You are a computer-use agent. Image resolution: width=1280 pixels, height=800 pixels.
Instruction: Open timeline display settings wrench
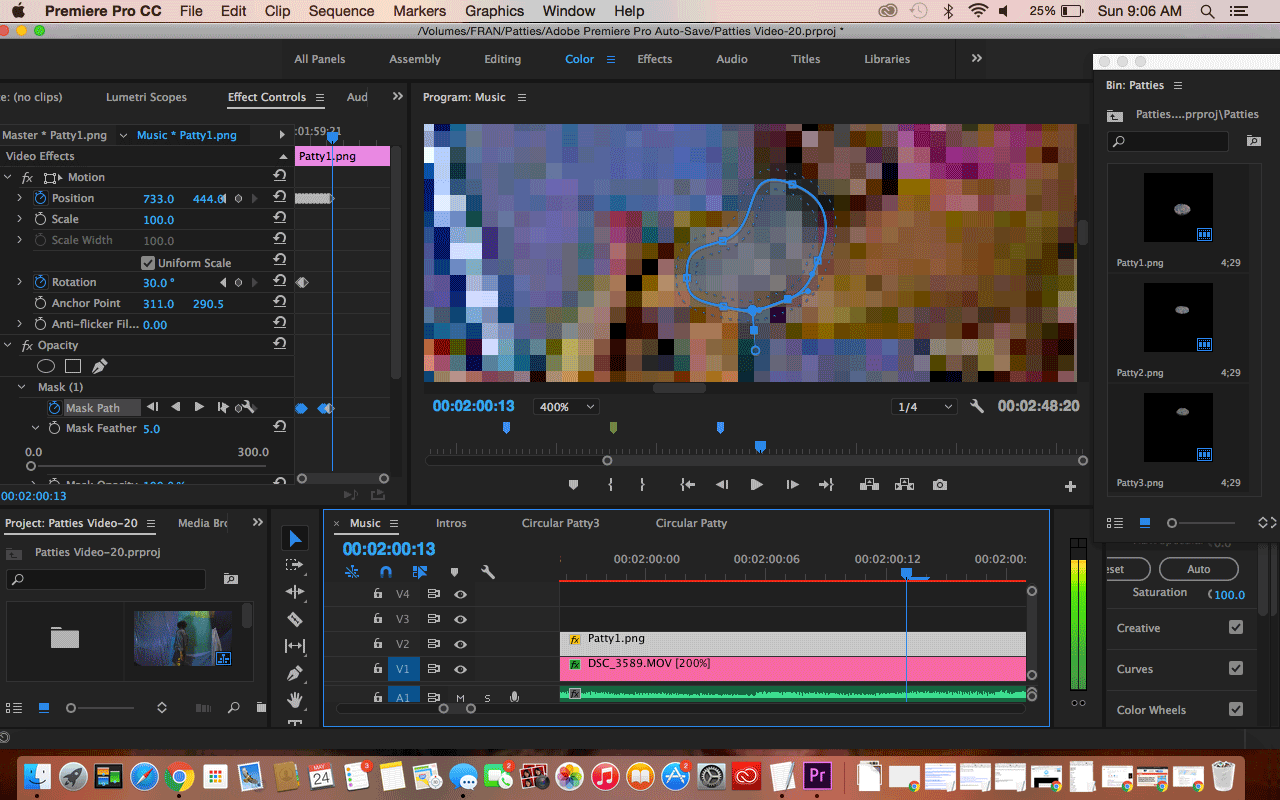point(488,572)
